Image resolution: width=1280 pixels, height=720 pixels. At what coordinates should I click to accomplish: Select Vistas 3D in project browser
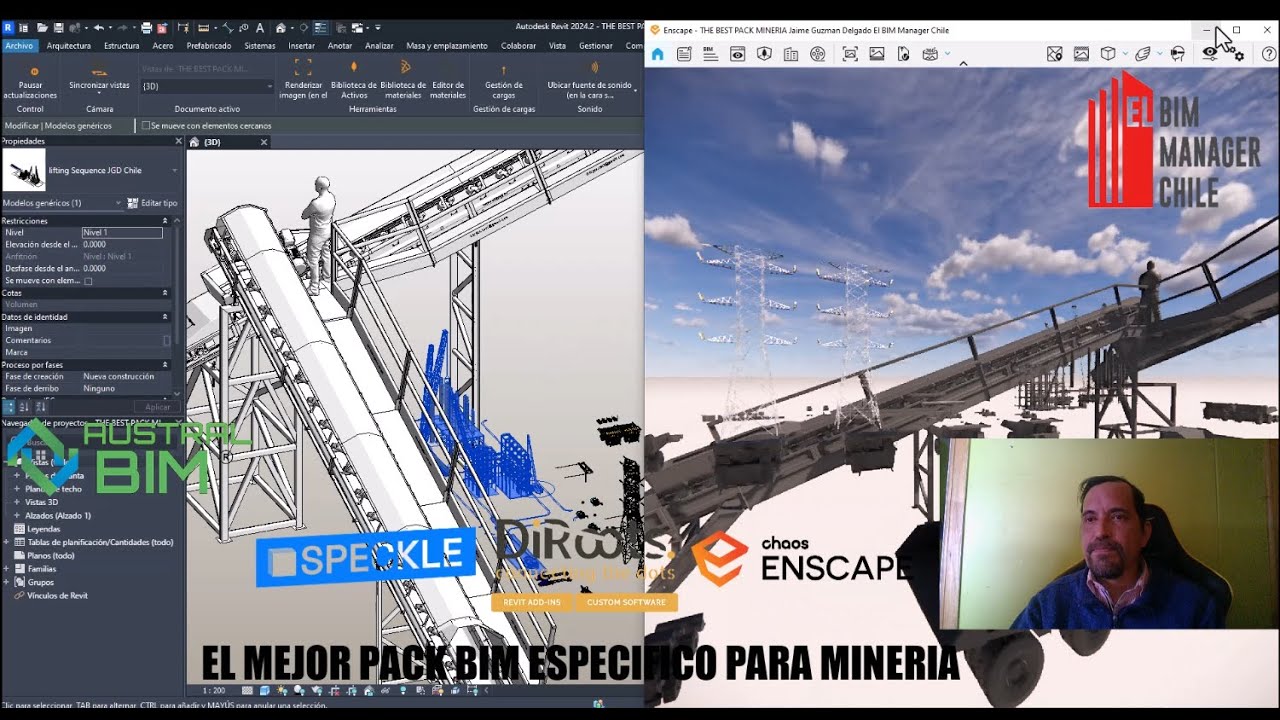pyautogui.click(x=41, y=502)
